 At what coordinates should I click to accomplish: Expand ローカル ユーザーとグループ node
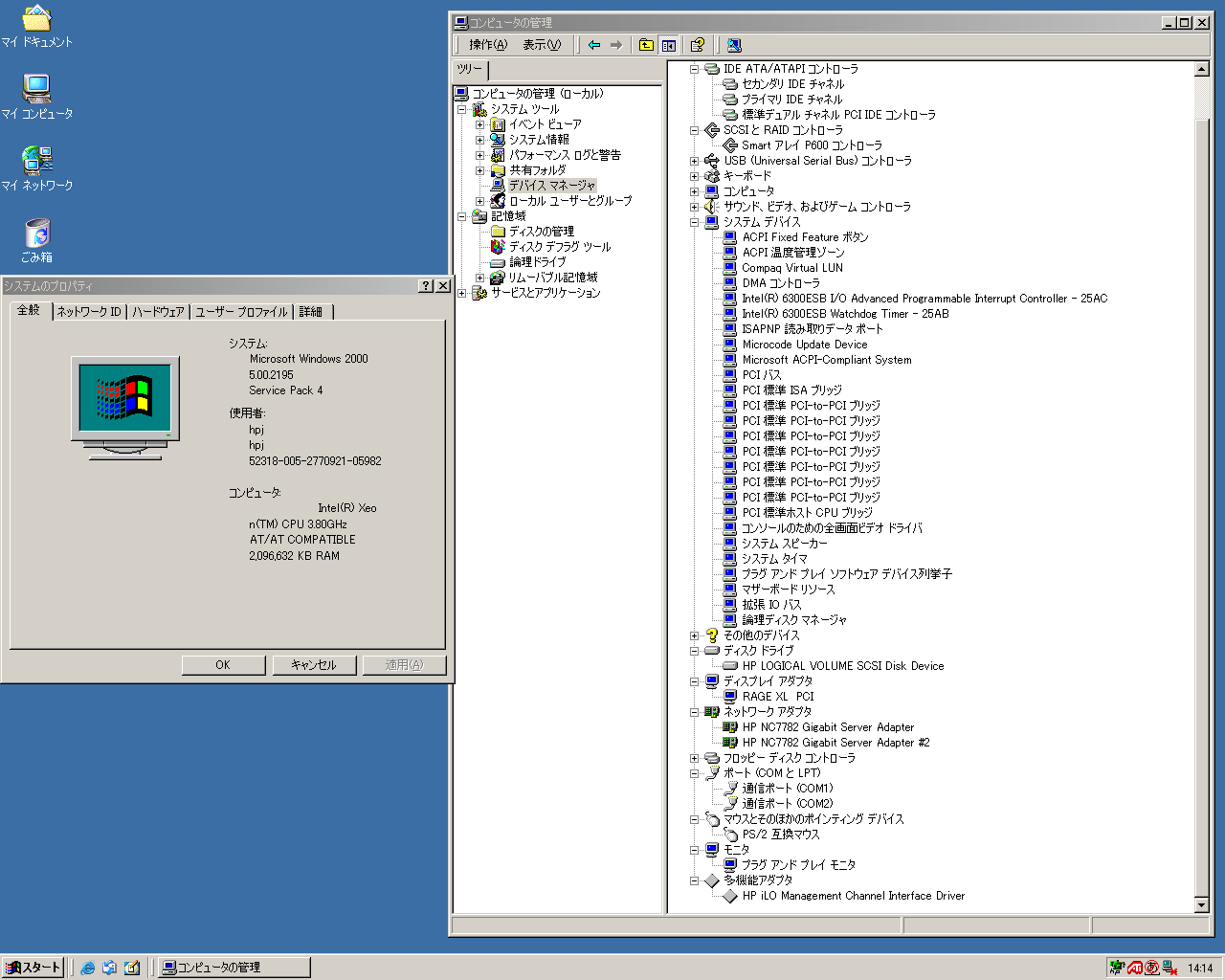coord(479,201)
